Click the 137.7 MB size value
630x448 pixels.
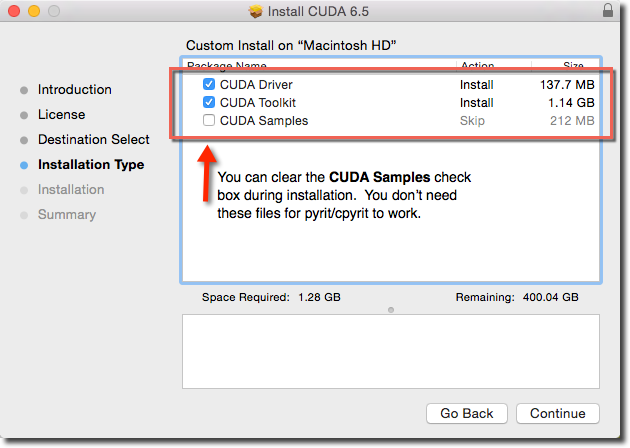coord(567,84)
